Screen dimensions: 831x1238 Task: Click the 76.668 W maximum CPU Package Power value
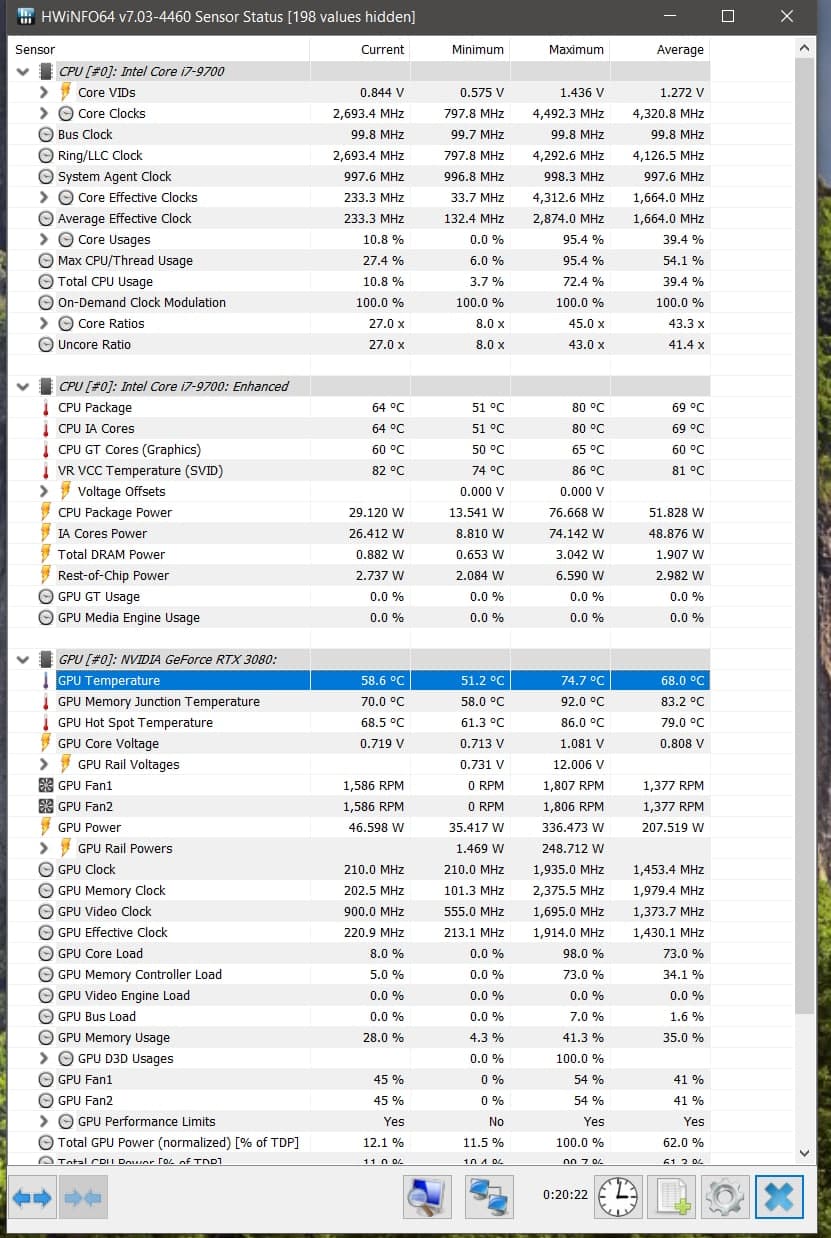(572, 512)
